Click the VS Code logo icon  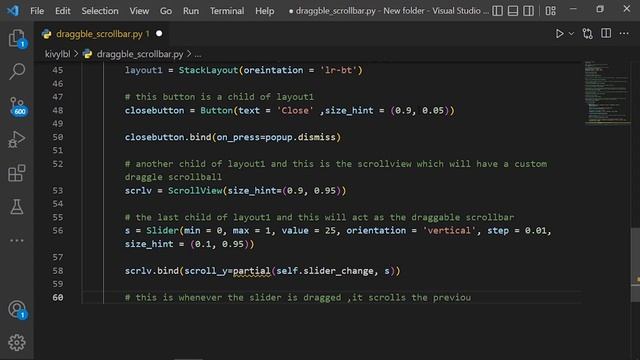pos(13,10)
